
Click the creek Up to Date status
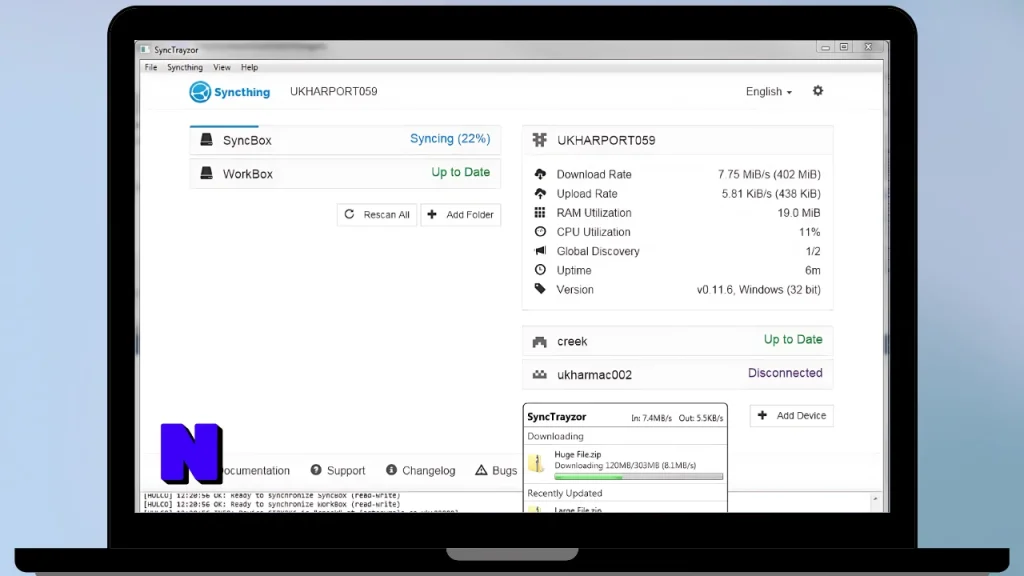pos(793,340)
